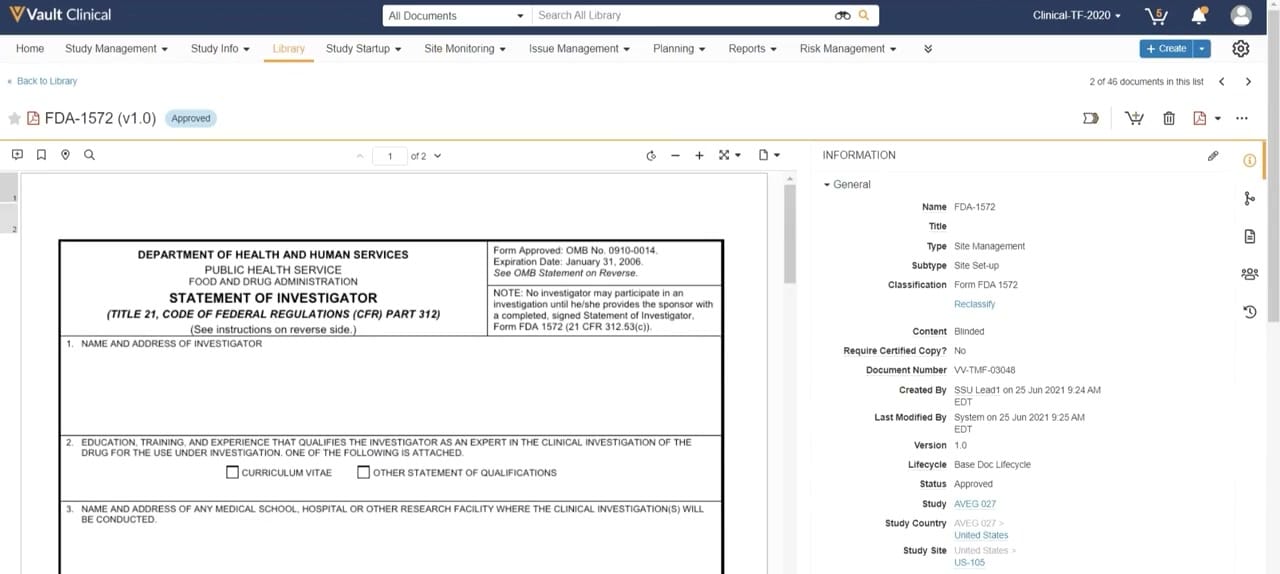Open the All Documents search scope dropdown
1280x574 pixels.
455,15
